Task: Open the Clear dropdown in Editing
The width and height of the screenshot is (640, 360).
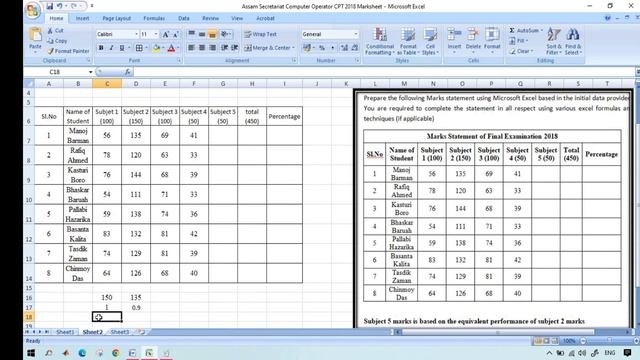Action: (521, 51)
